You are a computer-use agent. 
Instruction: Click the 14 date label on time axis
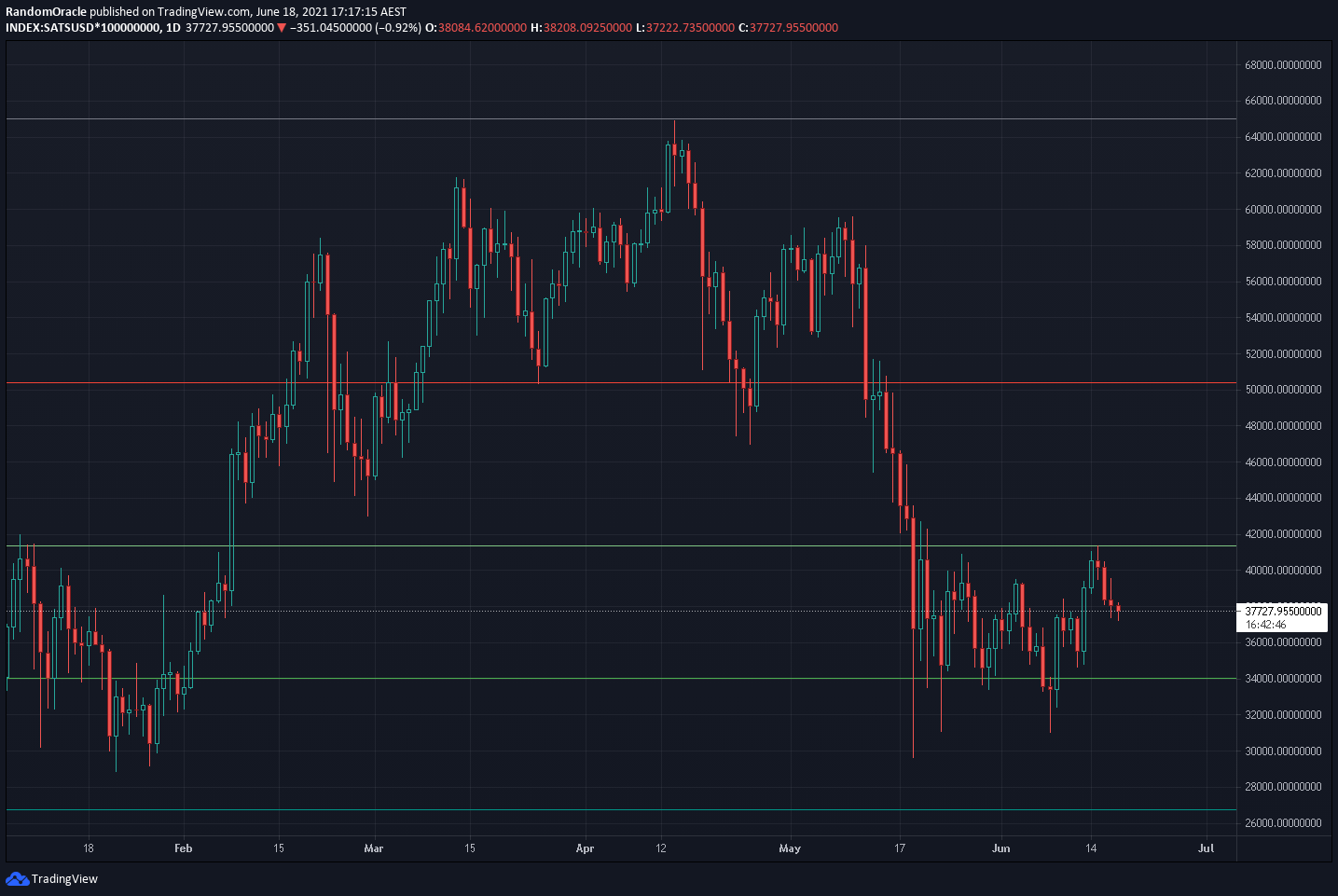coord(1091,848)
